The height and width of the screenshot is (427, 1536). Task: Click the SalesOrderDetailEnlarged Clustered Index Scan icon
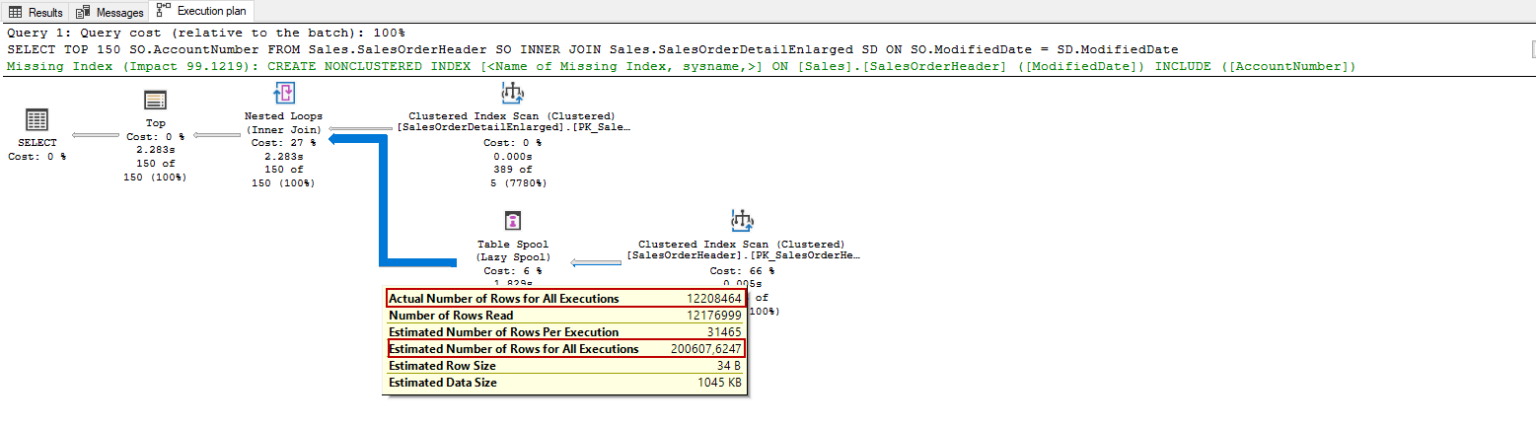(x=512, y=93)
